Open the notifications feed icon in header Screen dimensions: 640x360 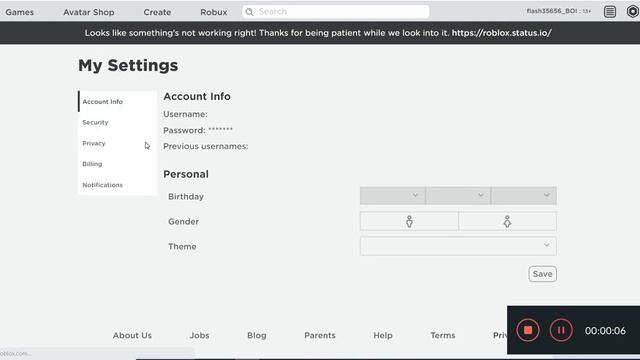click(610, 12)
